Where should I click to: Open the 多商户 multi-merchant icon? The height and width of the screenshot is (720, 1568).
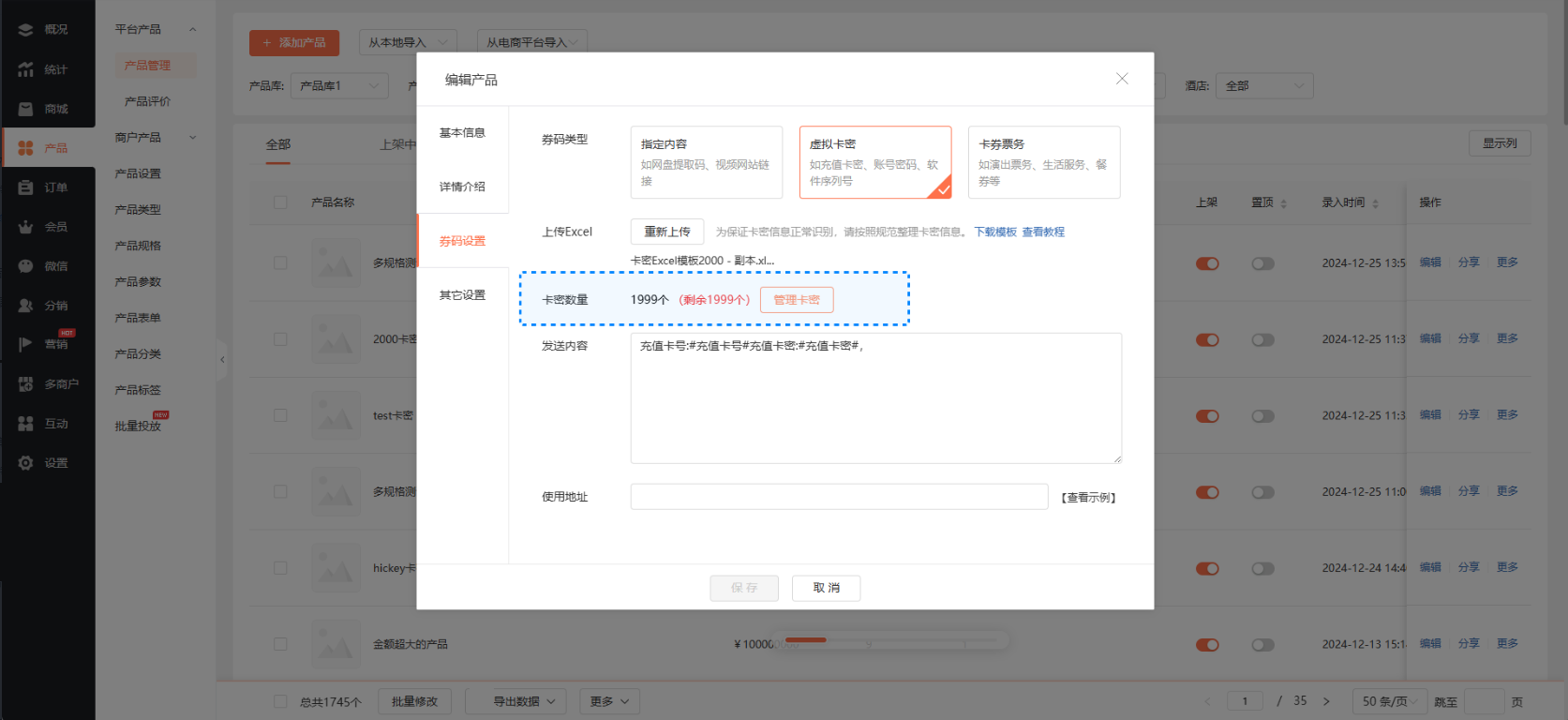click(x=25, y=383)
